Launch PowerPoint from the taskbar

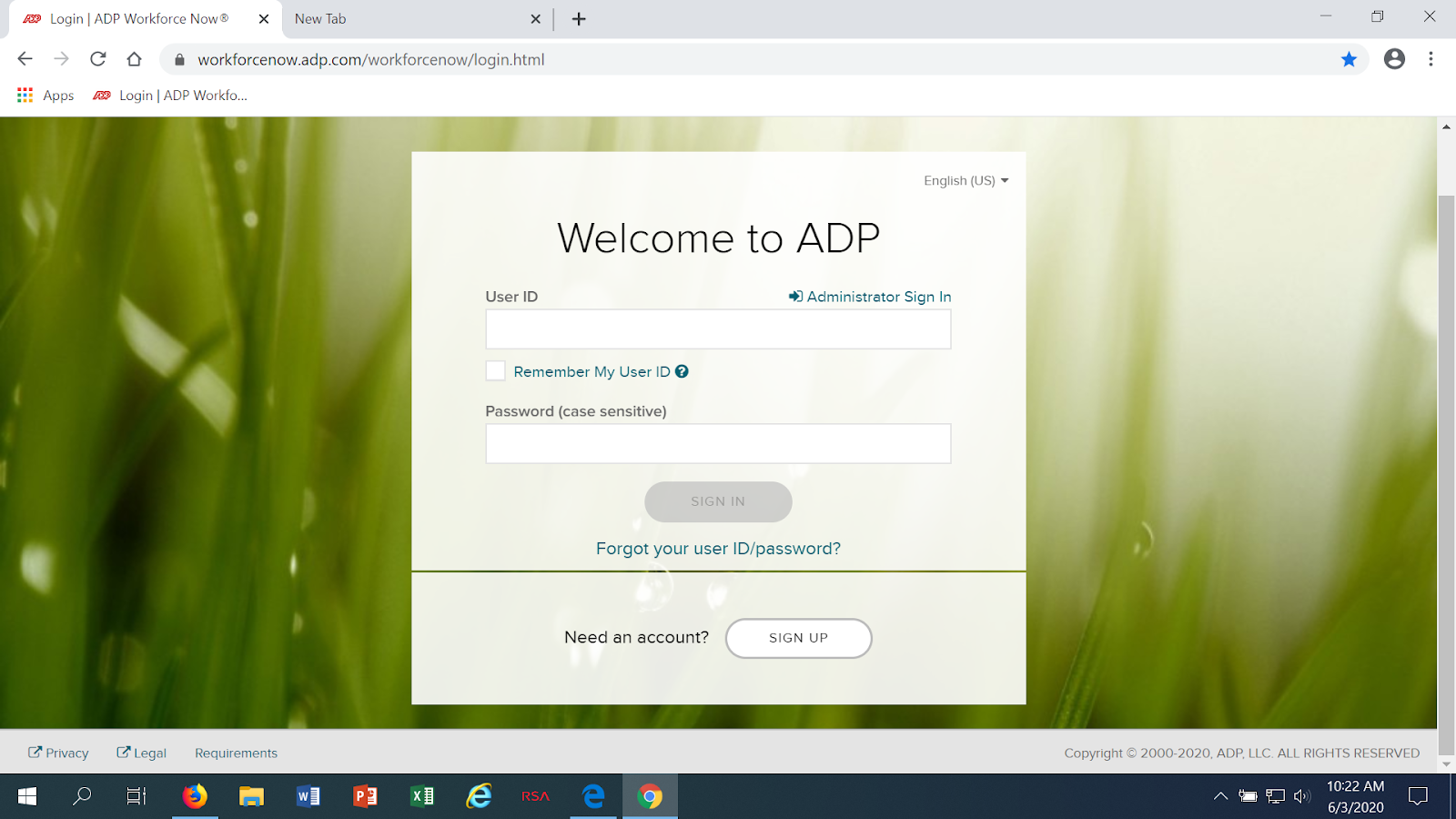365,796
